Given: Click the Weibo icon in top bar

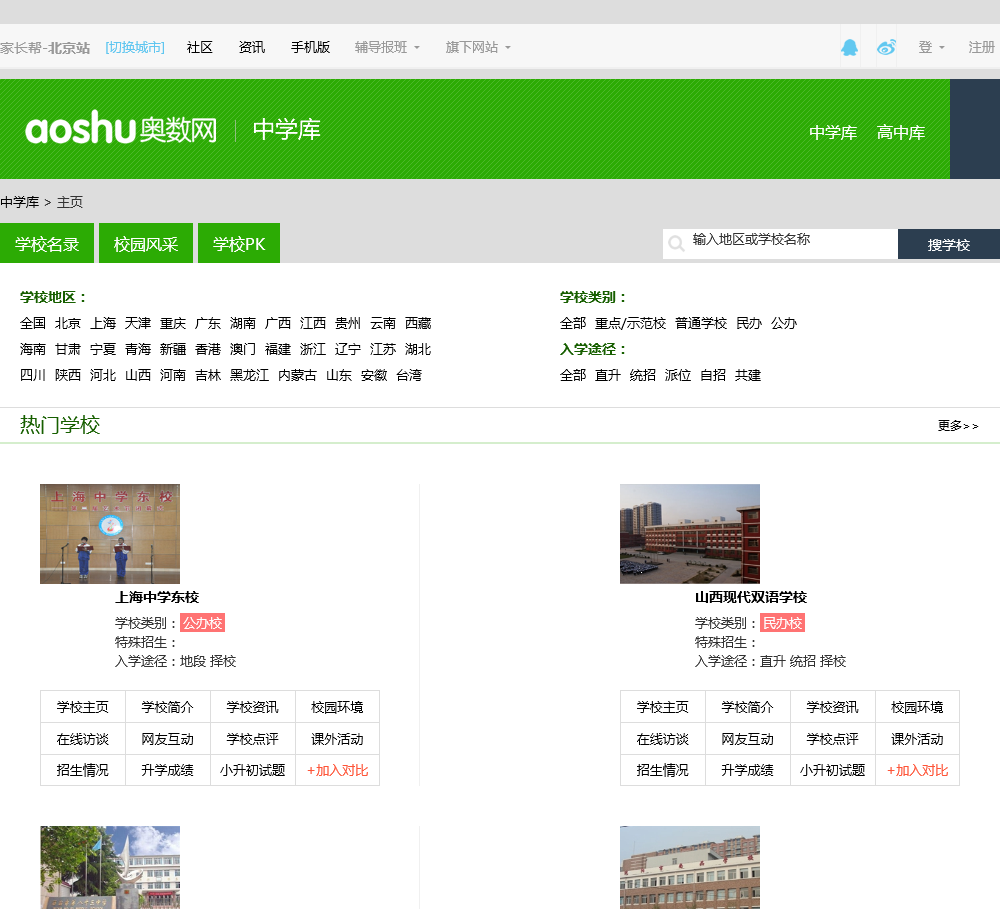Looking at the screenshot, I should pyautogui.click(x=886, y=47).
